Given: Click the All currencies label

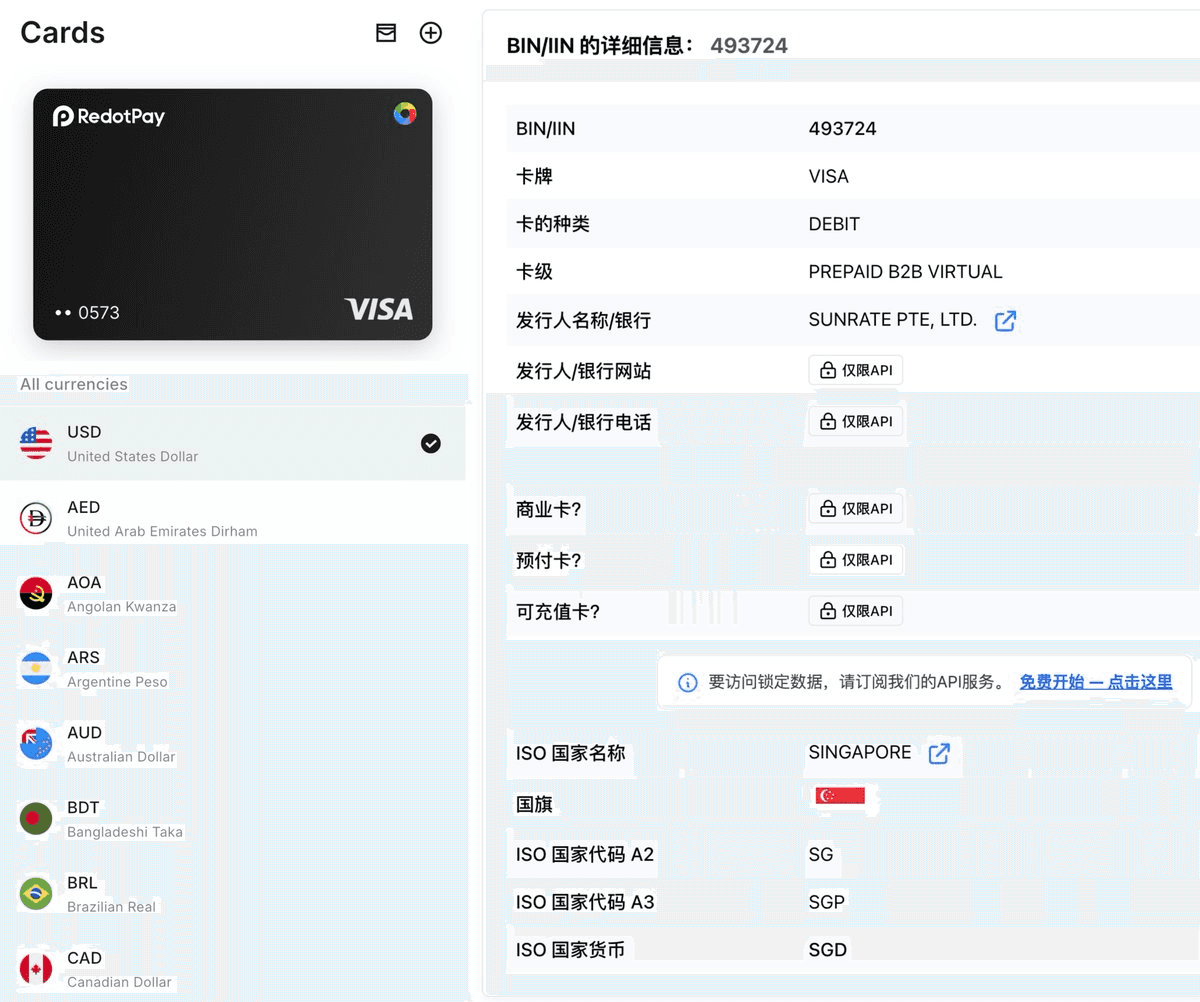Looking at the screenshot, I should coord(74,384).
